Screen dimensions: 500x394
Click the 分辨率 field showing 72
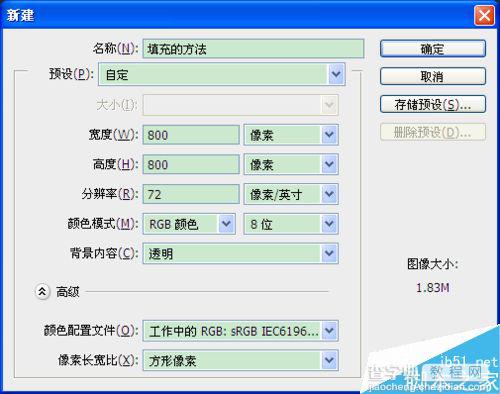[x=191, y=194]
